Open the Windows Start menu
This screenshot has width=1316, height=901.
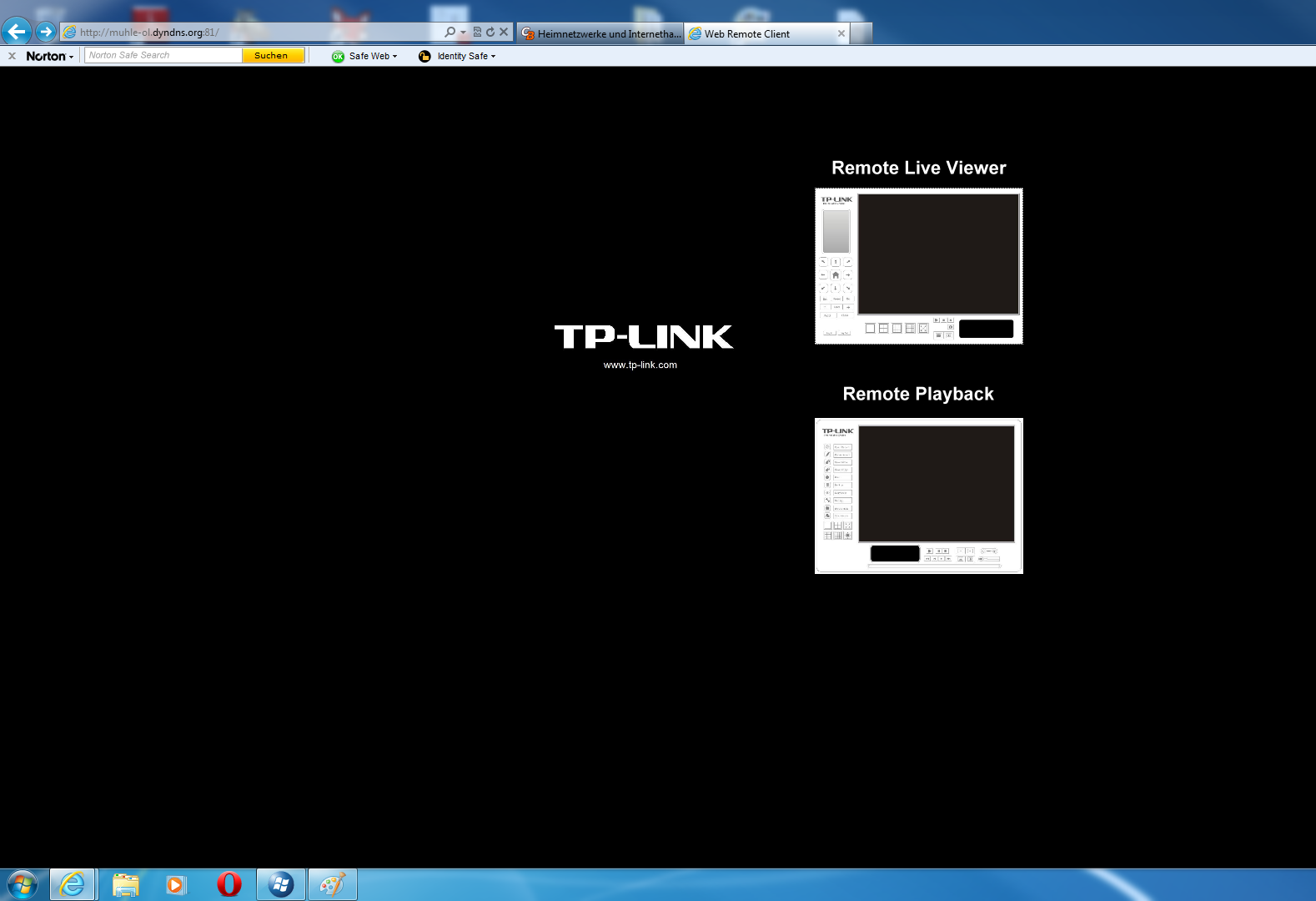pyautogui.click(x=22, y=884)
